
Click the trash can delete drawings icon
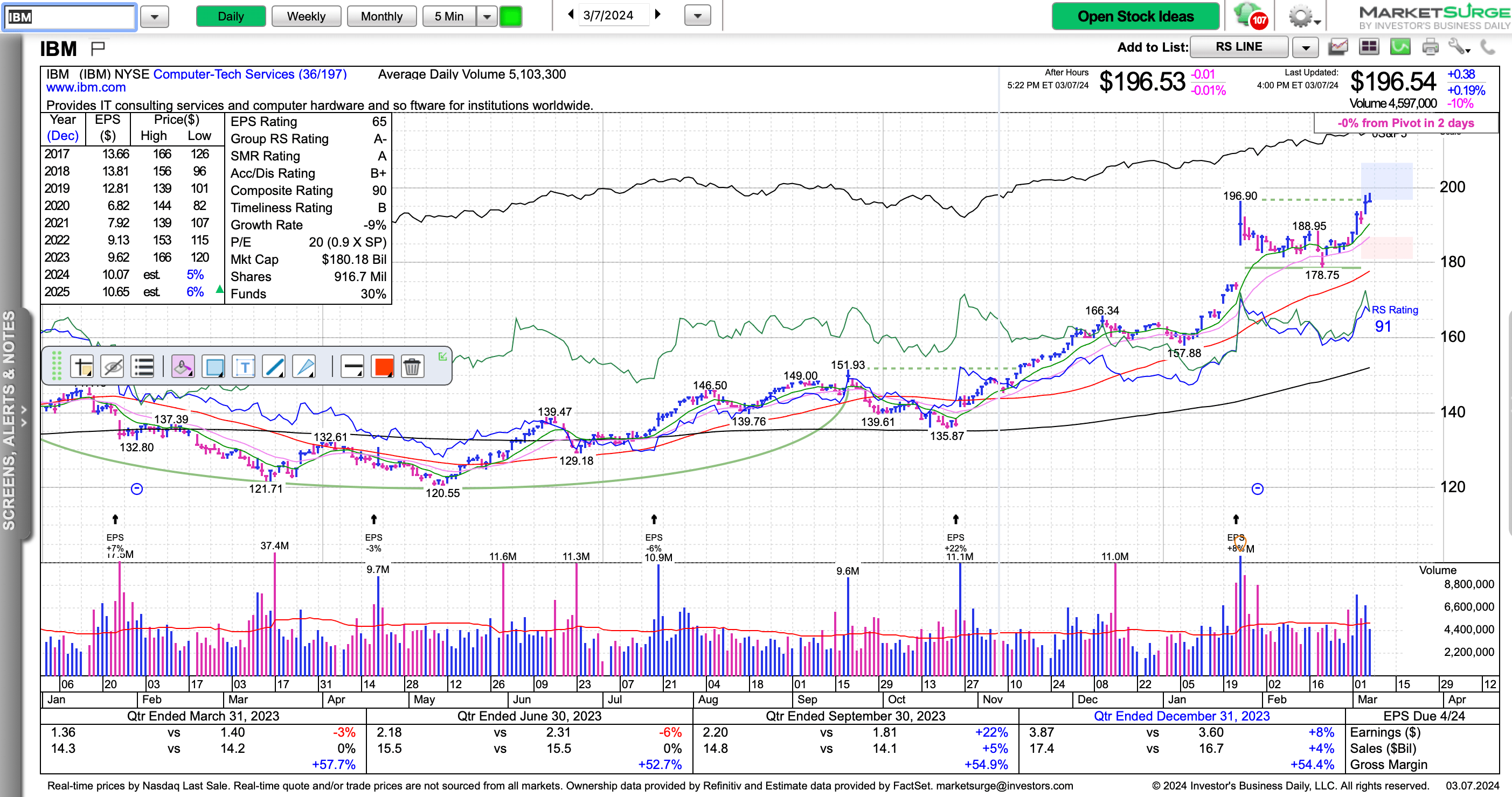pyautogui.click(x=412, y=367)
